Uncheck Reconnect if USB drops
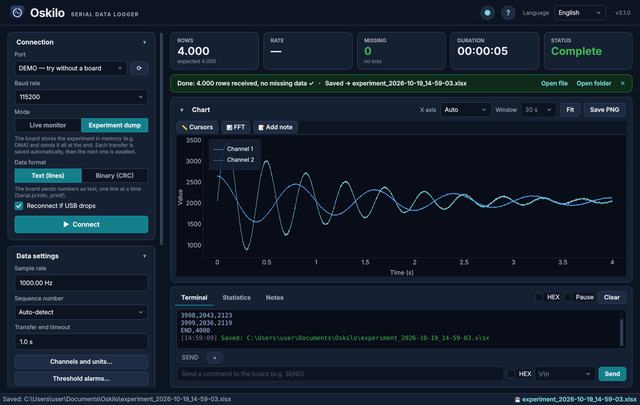Image resolution: width=640 pixels, height=405 pixels. [19, 205]
